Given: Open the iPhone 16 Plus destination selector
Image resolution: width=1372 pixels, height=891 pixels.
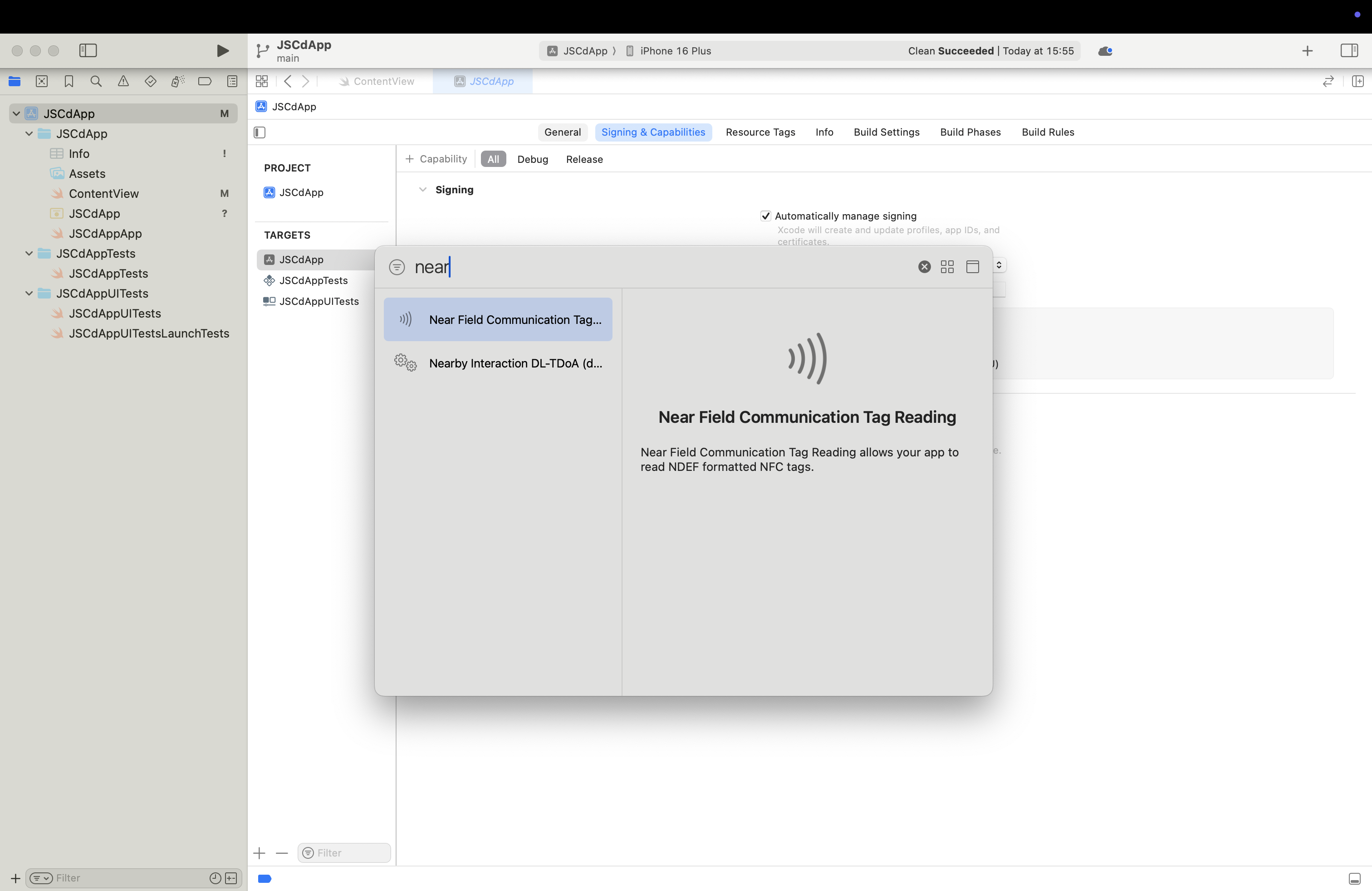Looking at the screenshot, I should pos(675,51).
